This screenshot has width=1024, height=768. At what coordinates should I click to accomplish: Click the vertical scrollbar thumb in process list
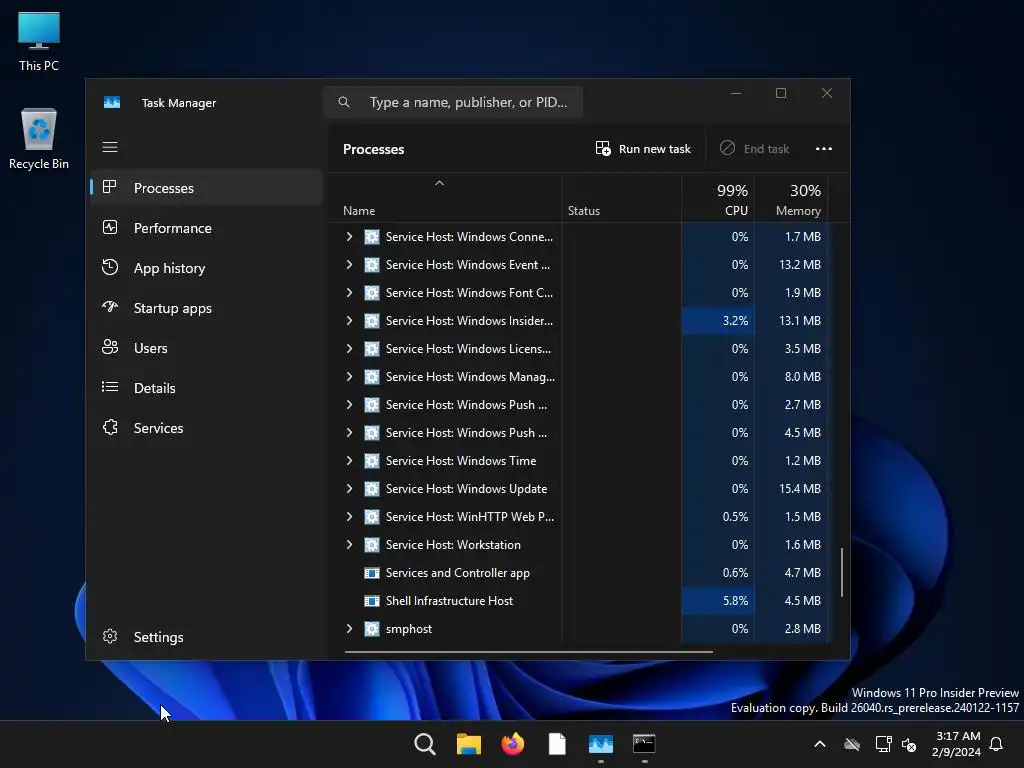[x=842, y=572]
